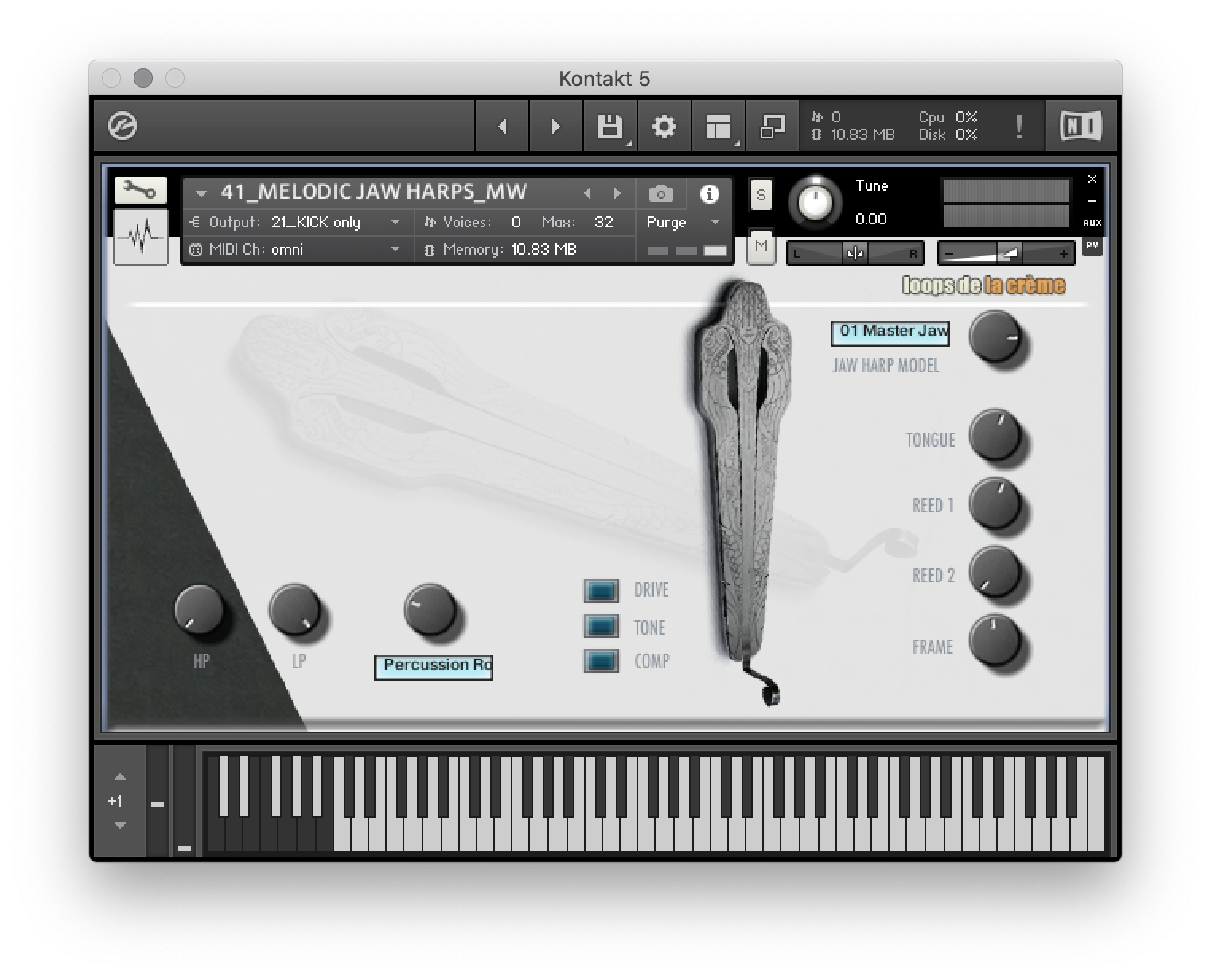
Task: Open instrument name dropdown arrow
Action: (201, 193)
